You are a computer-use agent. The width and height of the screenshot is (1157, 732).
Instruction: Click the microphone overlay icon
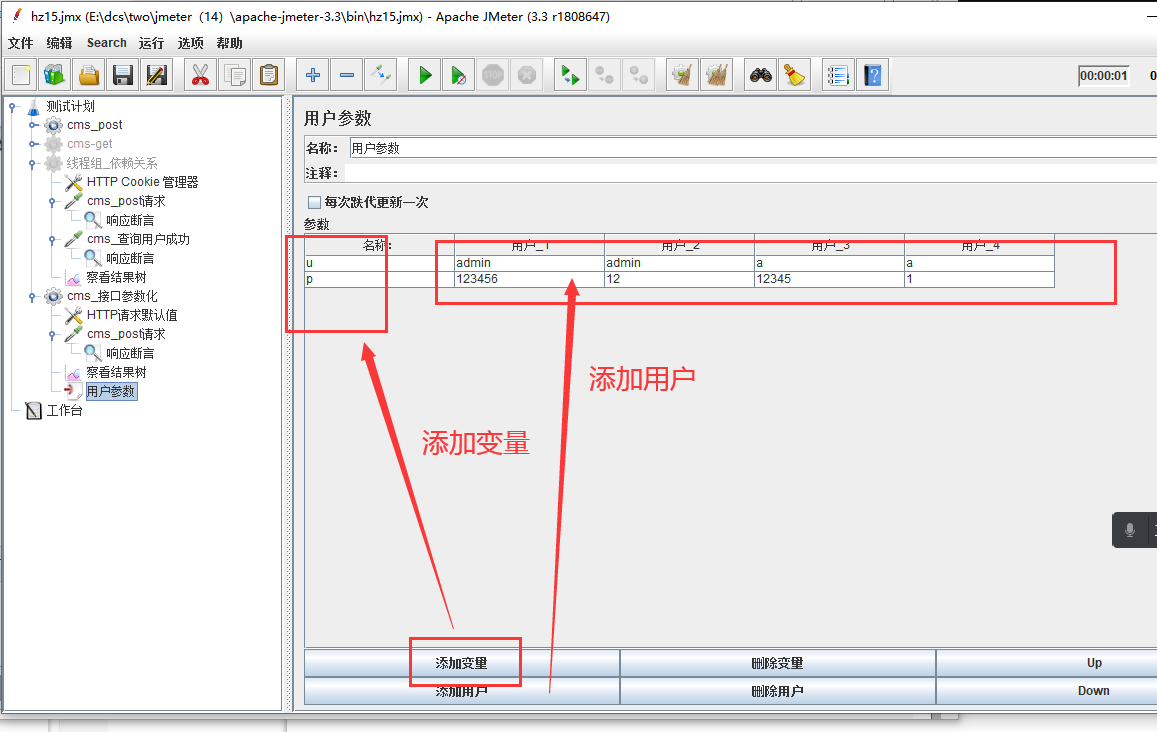[1130, 530]
